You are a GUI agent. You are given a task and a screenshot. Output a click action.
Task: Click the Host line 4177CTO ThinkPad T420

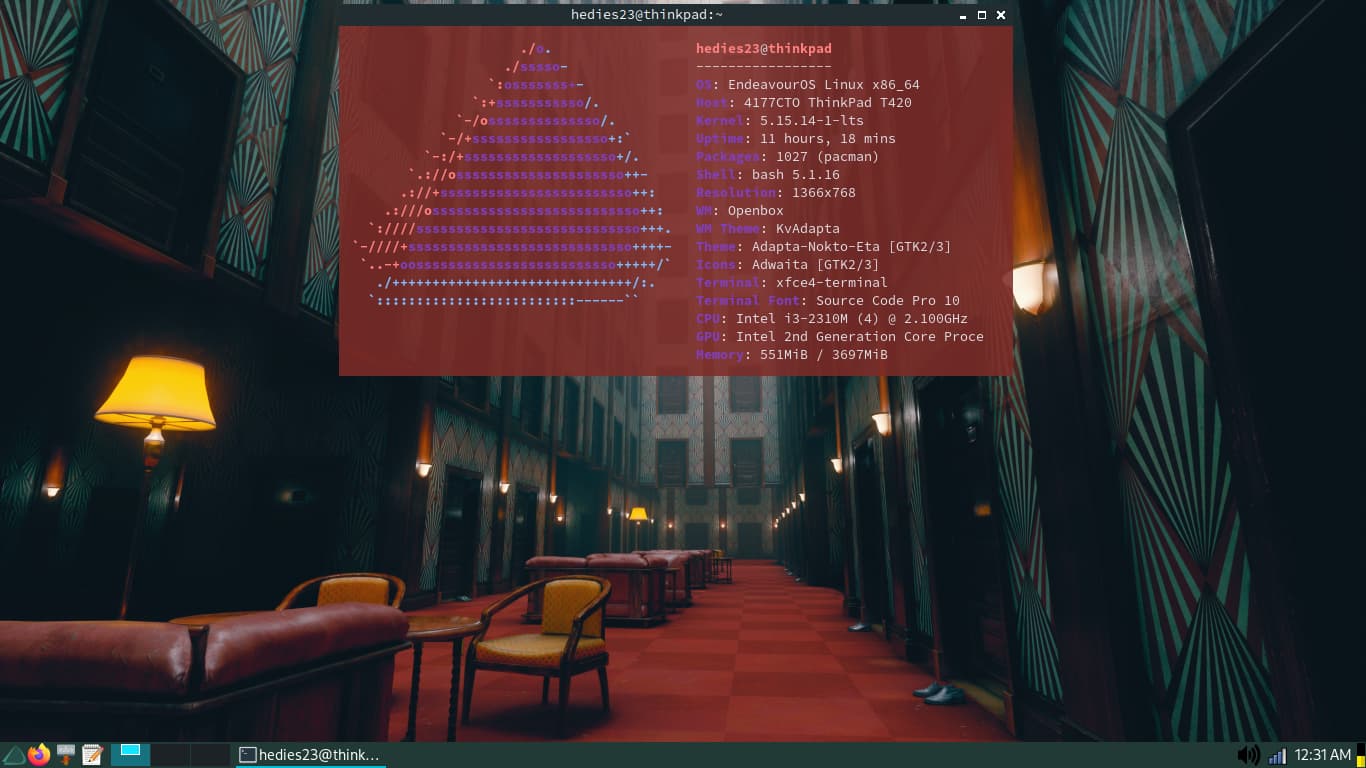coord(804,103)
